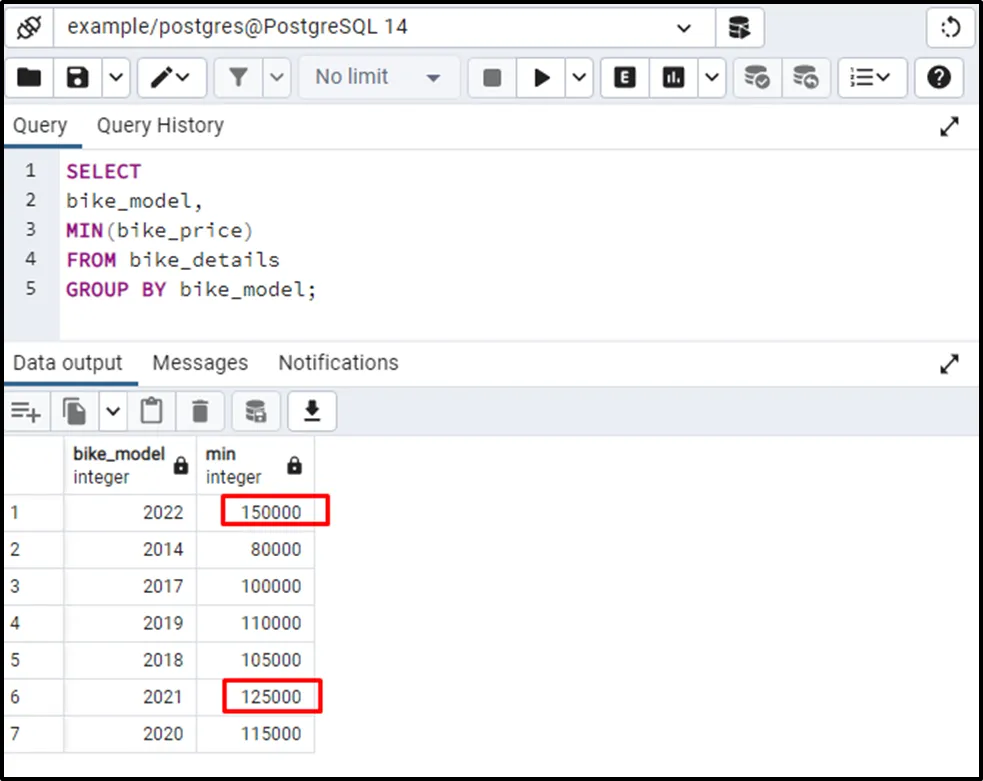Open the Help question mark icon
This screenshot has height=781, width=983.
[938, 77]
